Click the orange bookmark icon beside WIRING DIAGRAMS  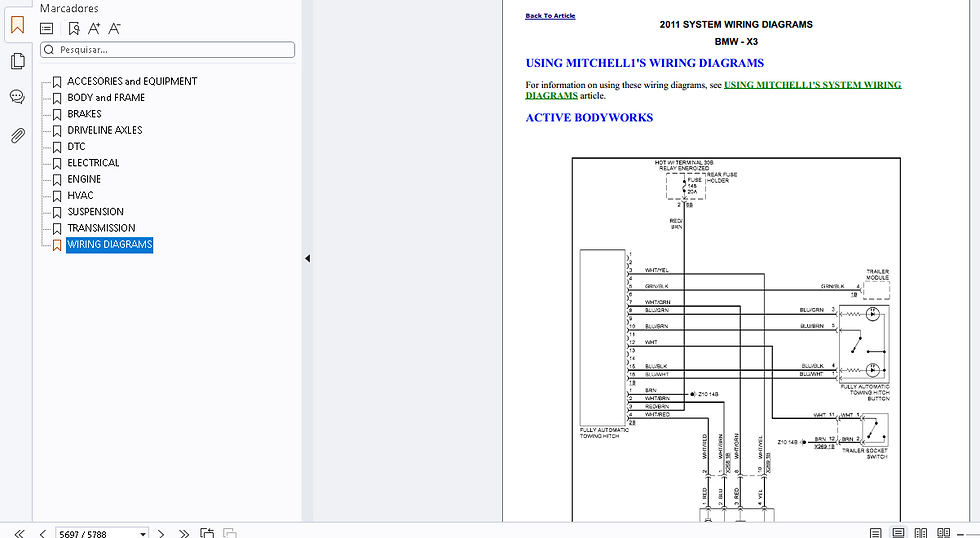pyautogui.click(x=57, y=246)
